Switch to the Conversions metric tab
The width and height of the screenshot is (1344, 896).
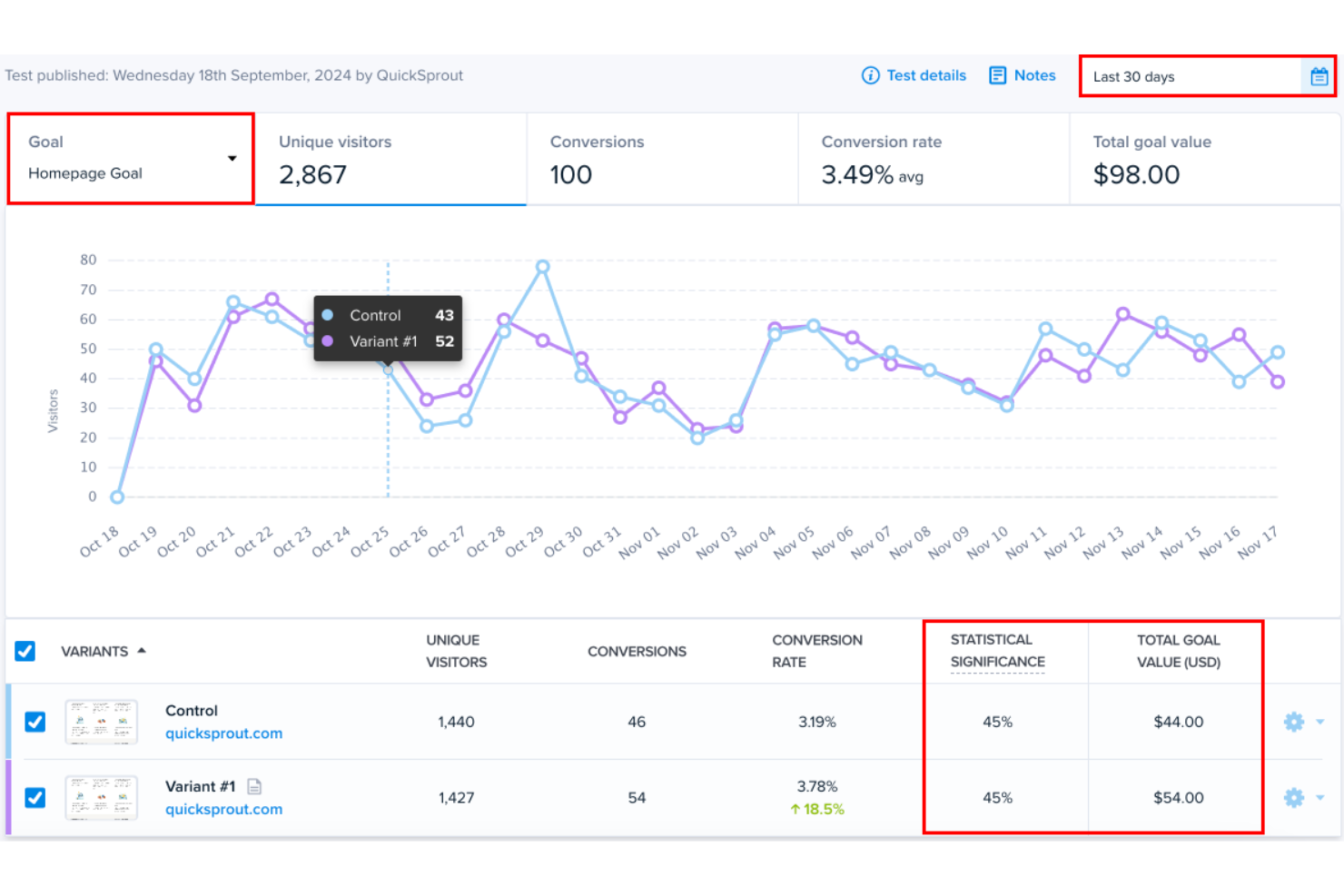661,160
